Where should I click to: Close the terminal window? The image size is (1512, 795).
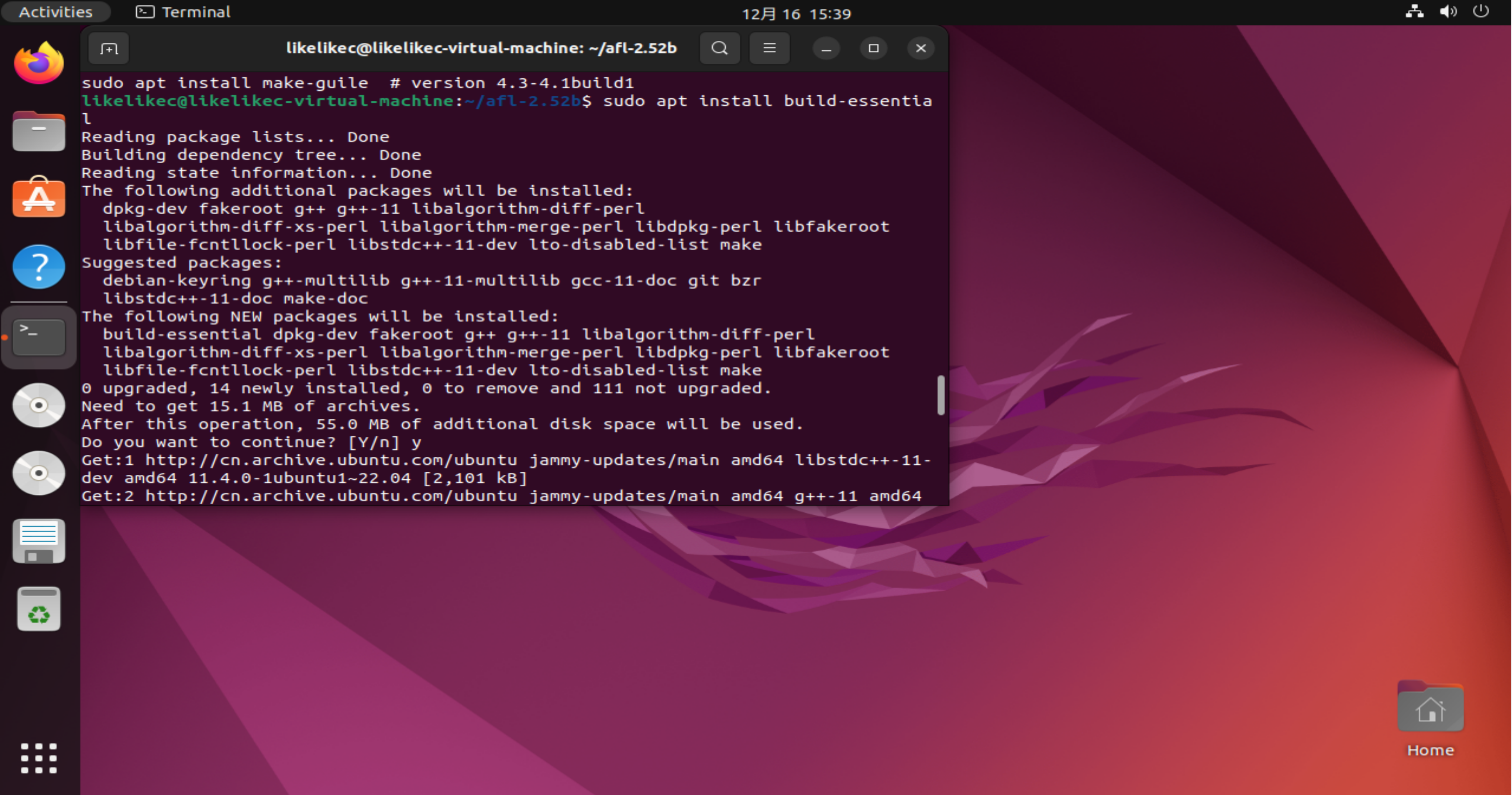click(x=921, y=48)
